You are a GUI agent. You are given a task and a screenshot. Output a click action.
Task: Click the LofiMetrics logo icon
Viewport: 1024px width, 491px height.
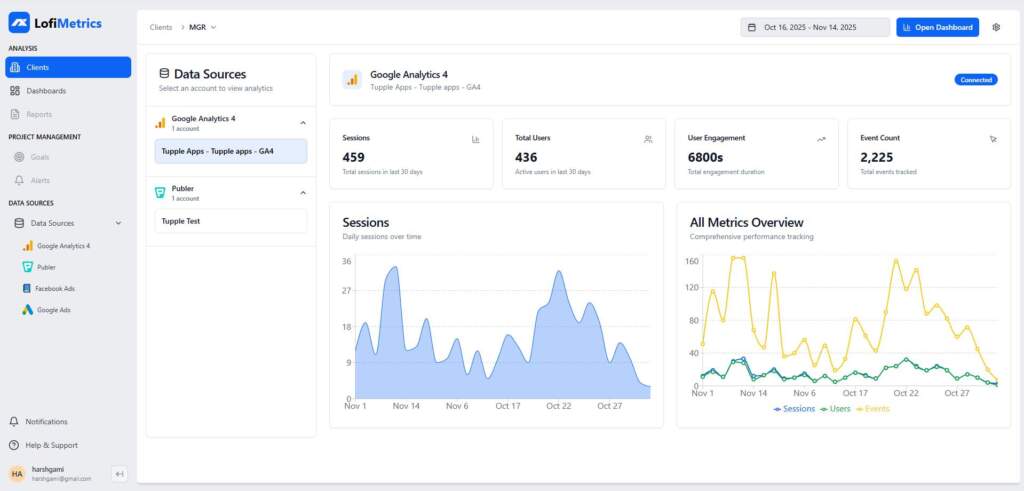tap(19, 23)
